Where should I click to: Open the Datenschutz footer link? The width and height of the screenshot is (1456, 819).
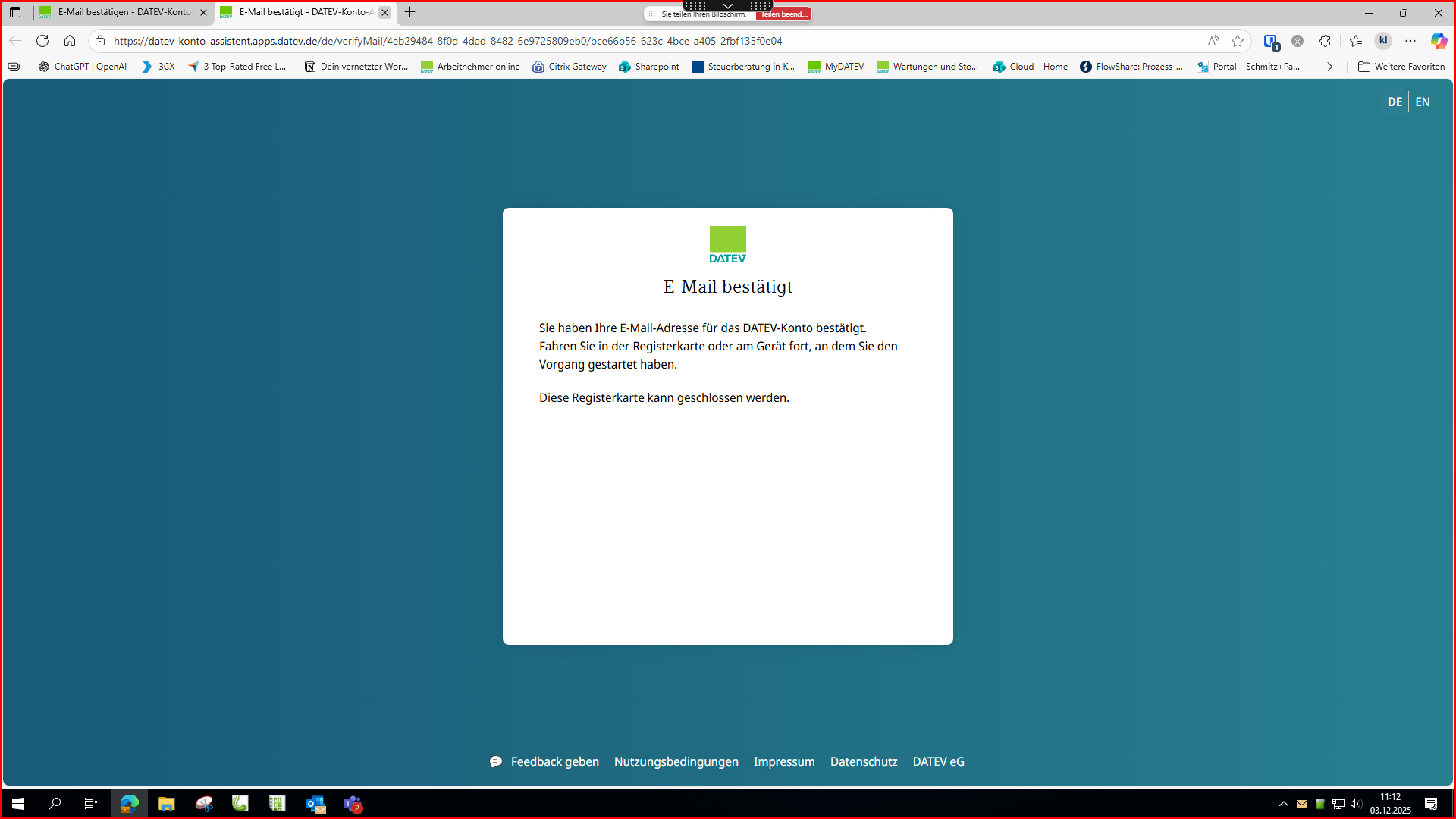click(x=863, y=761)
